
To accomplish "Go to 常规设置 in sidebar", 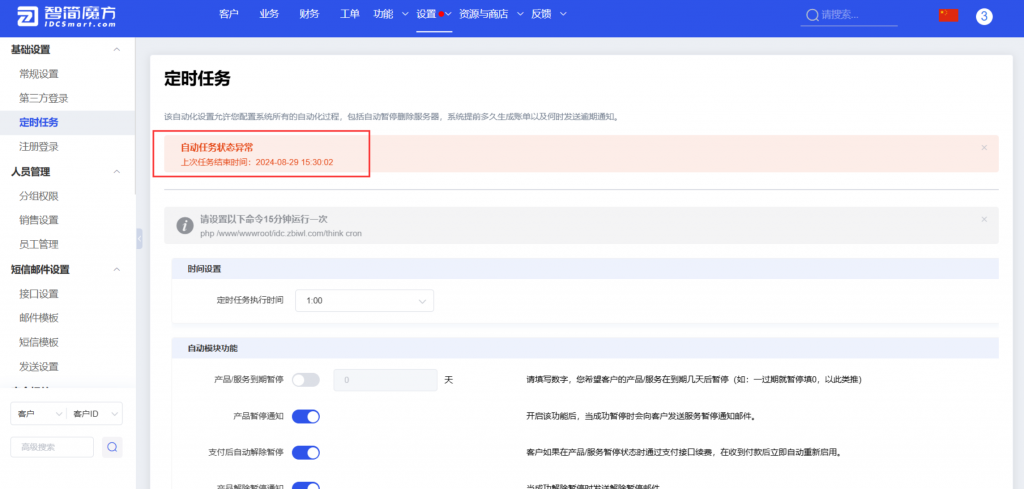I will (39, 74).
